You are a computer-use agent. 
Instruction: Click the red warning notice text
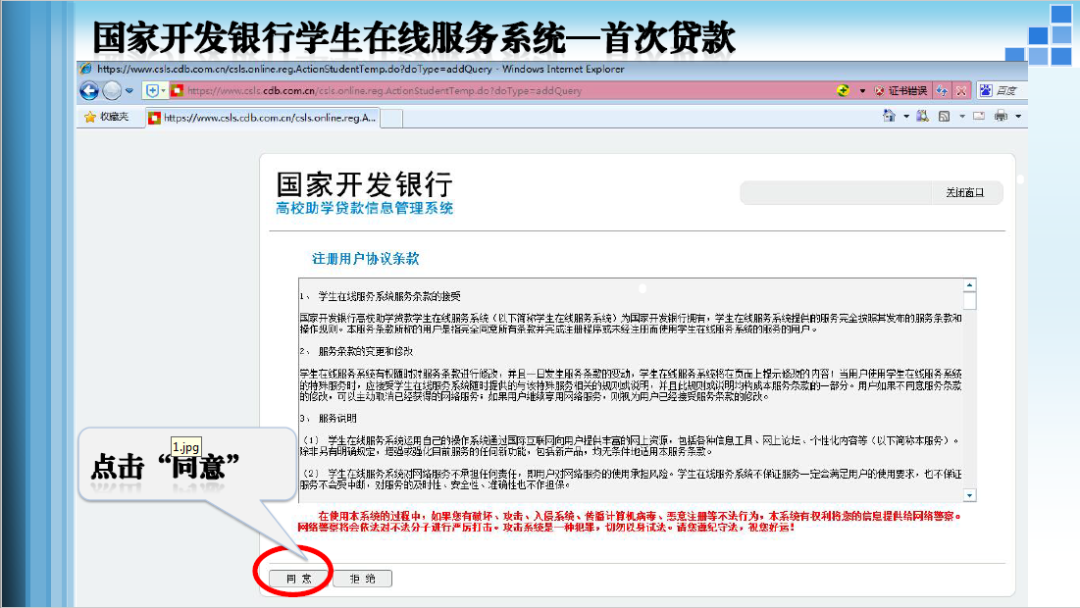point(630,521)
